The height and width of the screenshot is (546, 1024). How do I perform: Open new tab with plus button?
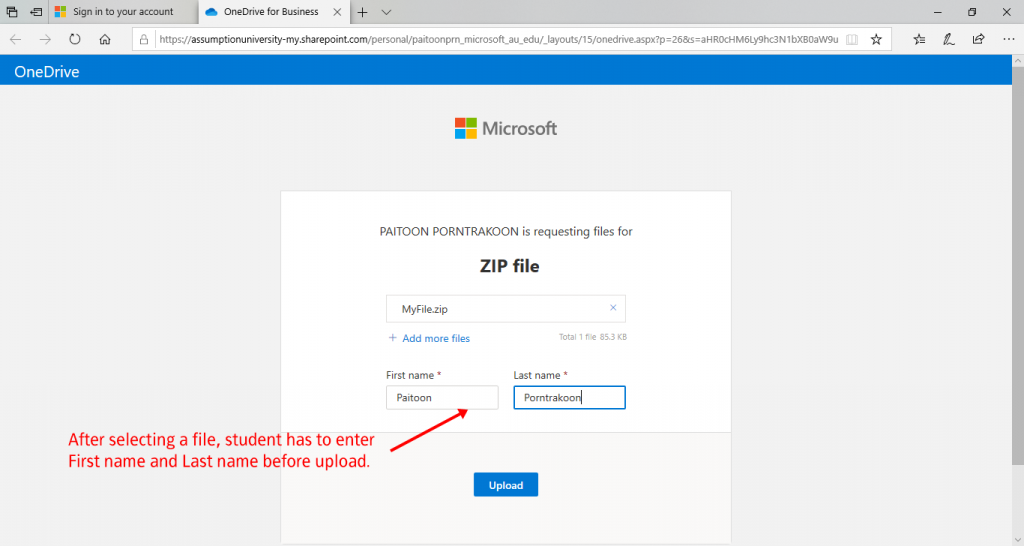coord(362,12)
